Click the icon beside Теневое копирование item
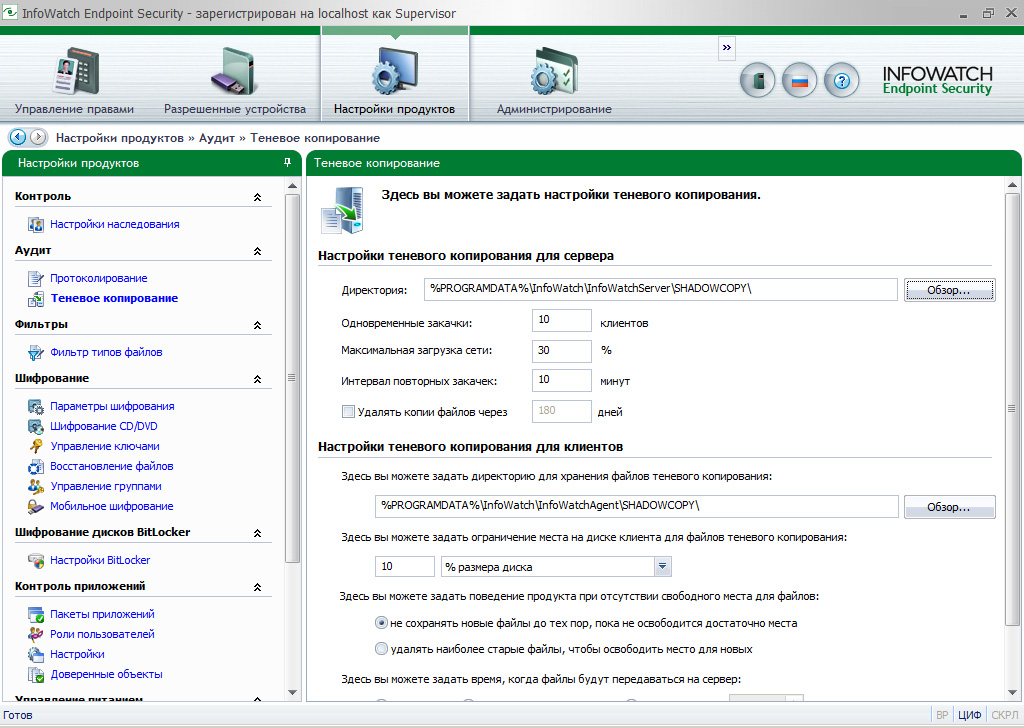This screenshot has height=728, width=1024. [36, 299]
